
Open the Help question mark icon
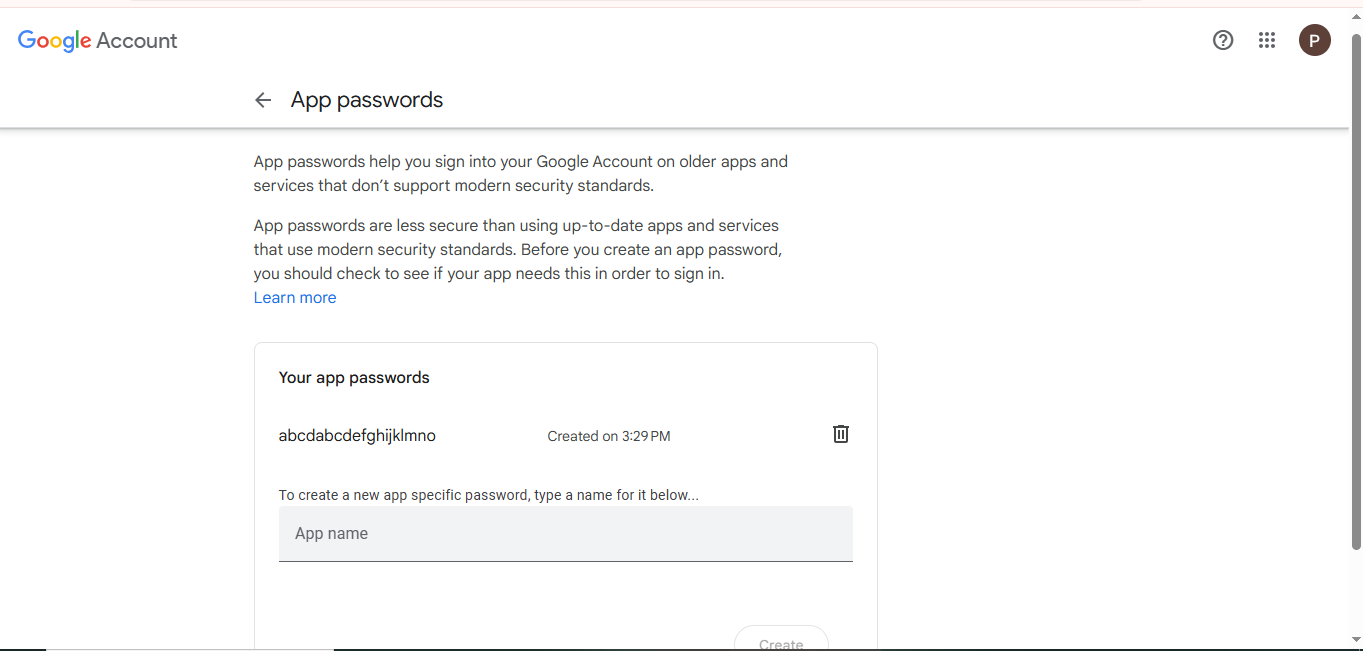pos(1222,40)
